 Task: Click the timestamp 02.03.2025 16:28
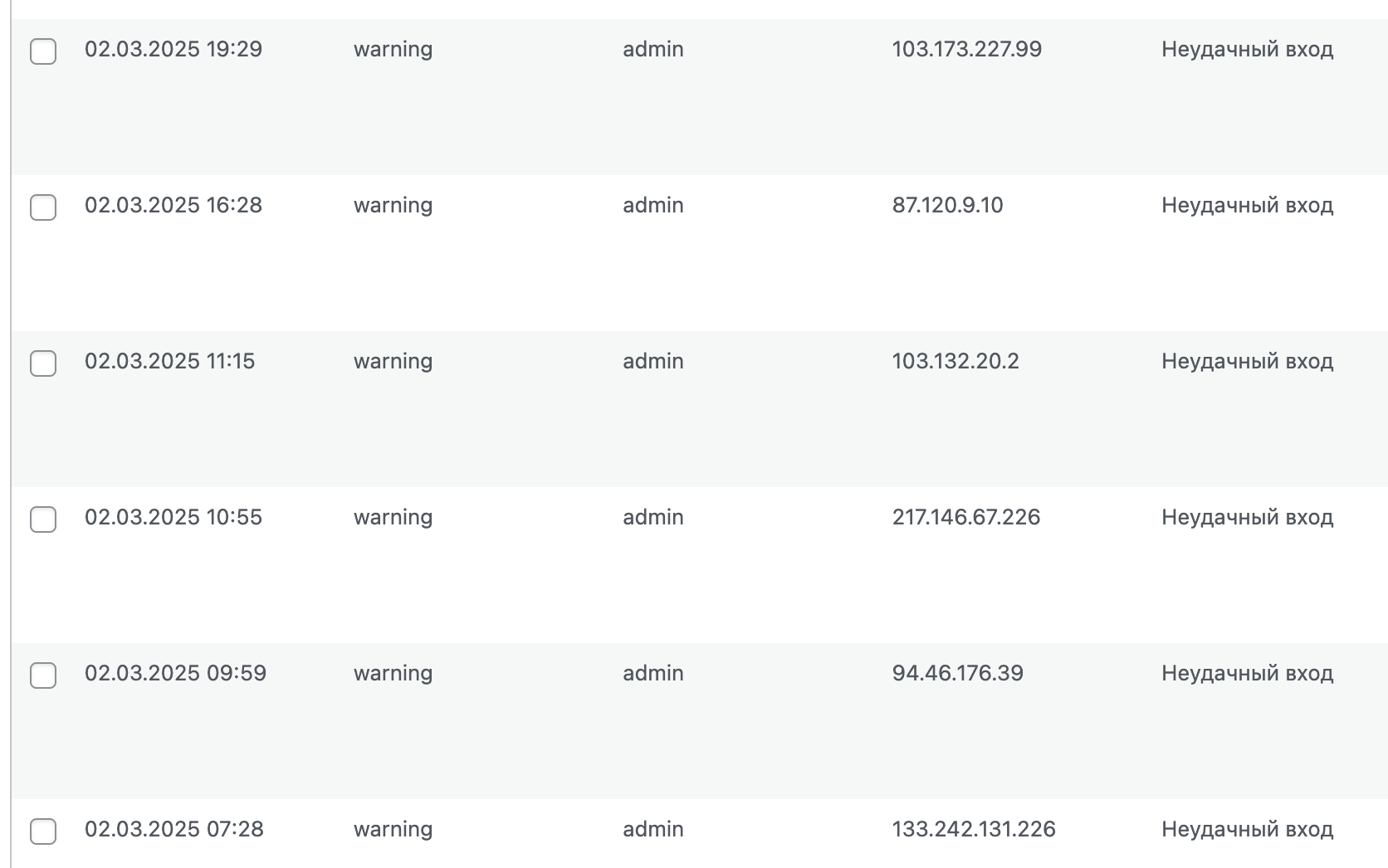pyautogui.click(x=173, y=206)
